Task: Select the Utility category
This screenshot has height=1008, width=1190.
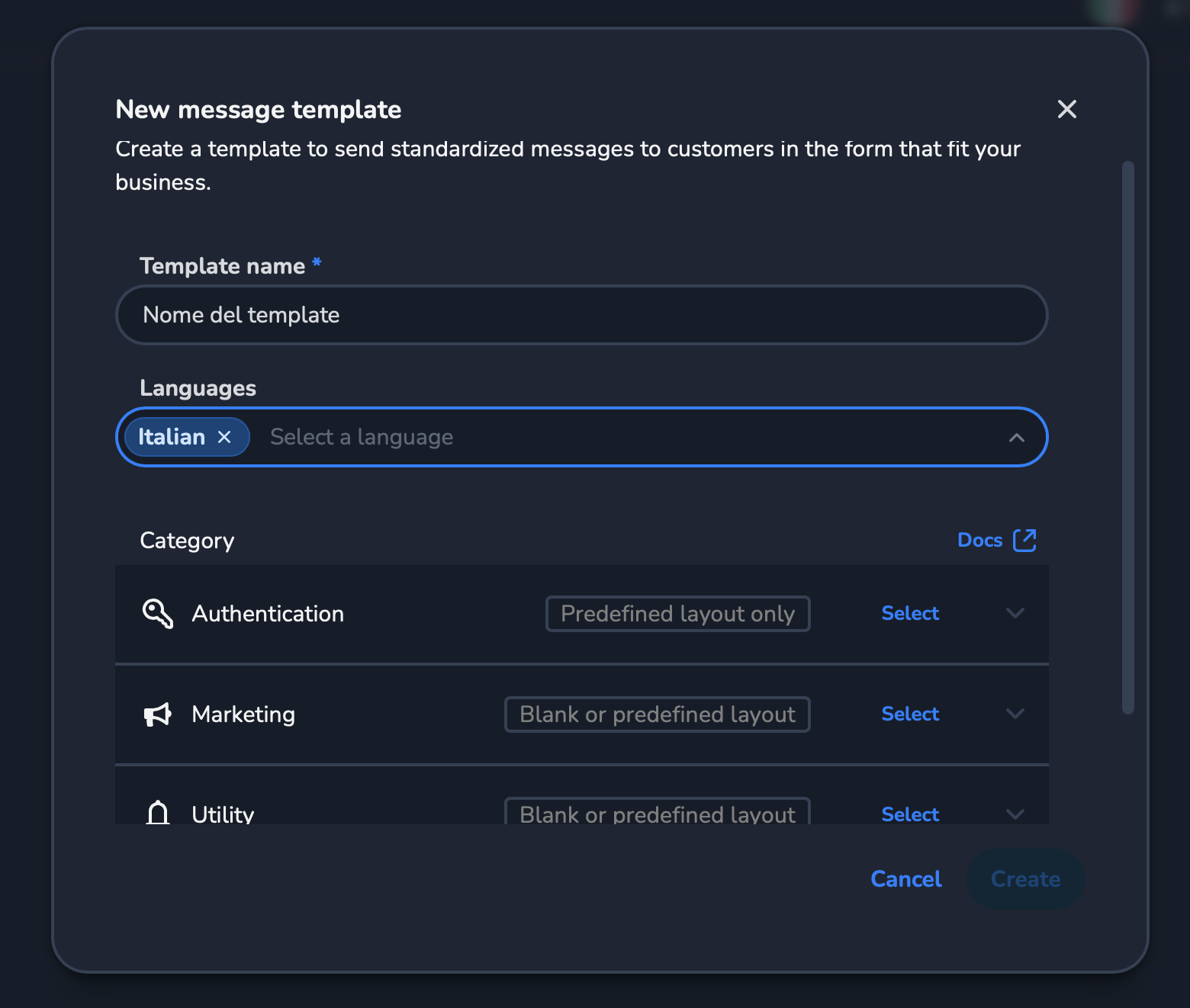Action: pyautogui.click(x=910, y=814)
